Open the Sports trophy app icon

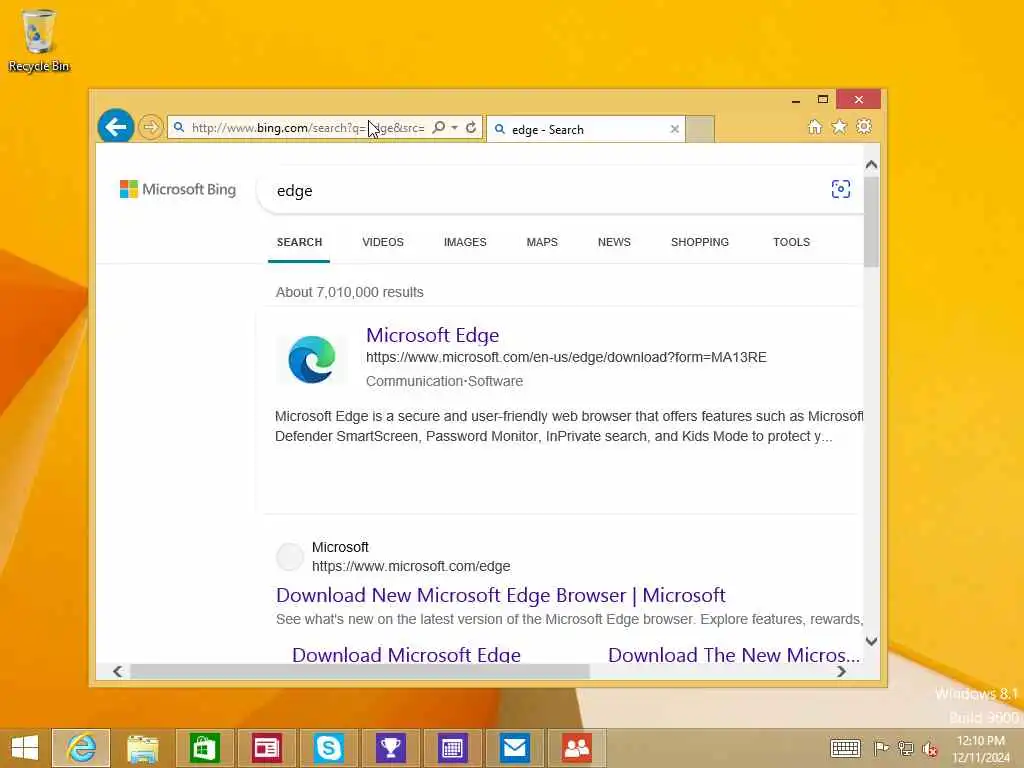[x=391, y=748]
